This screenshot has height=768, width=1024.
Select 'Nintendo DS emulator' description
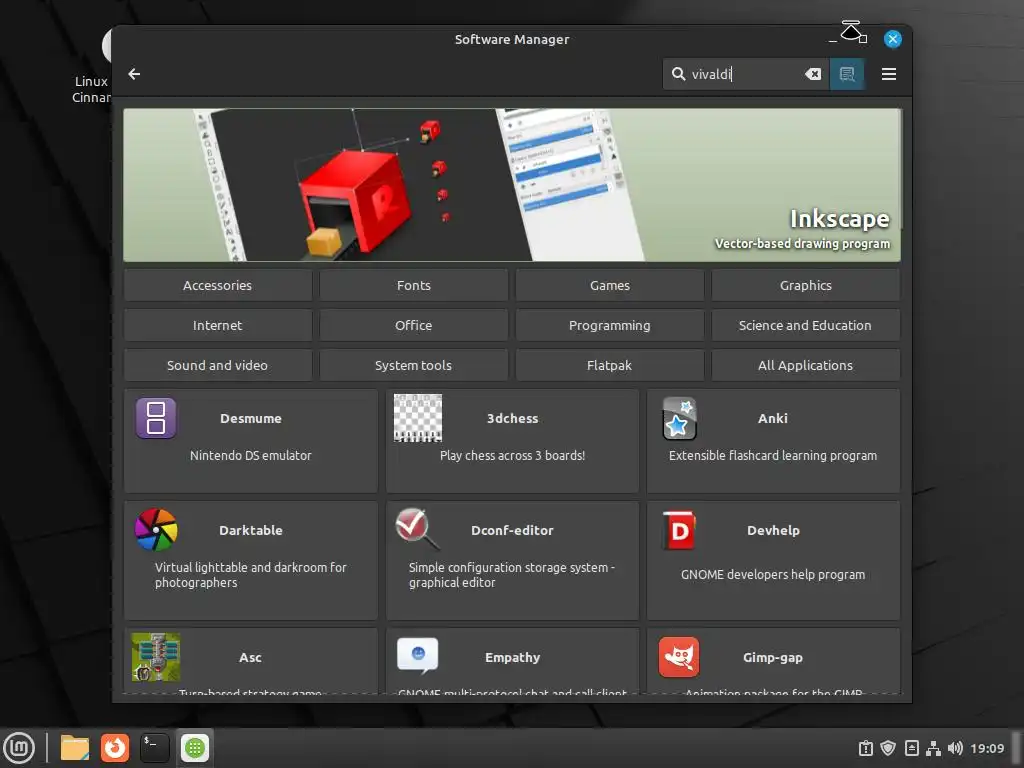pos(251,455)
